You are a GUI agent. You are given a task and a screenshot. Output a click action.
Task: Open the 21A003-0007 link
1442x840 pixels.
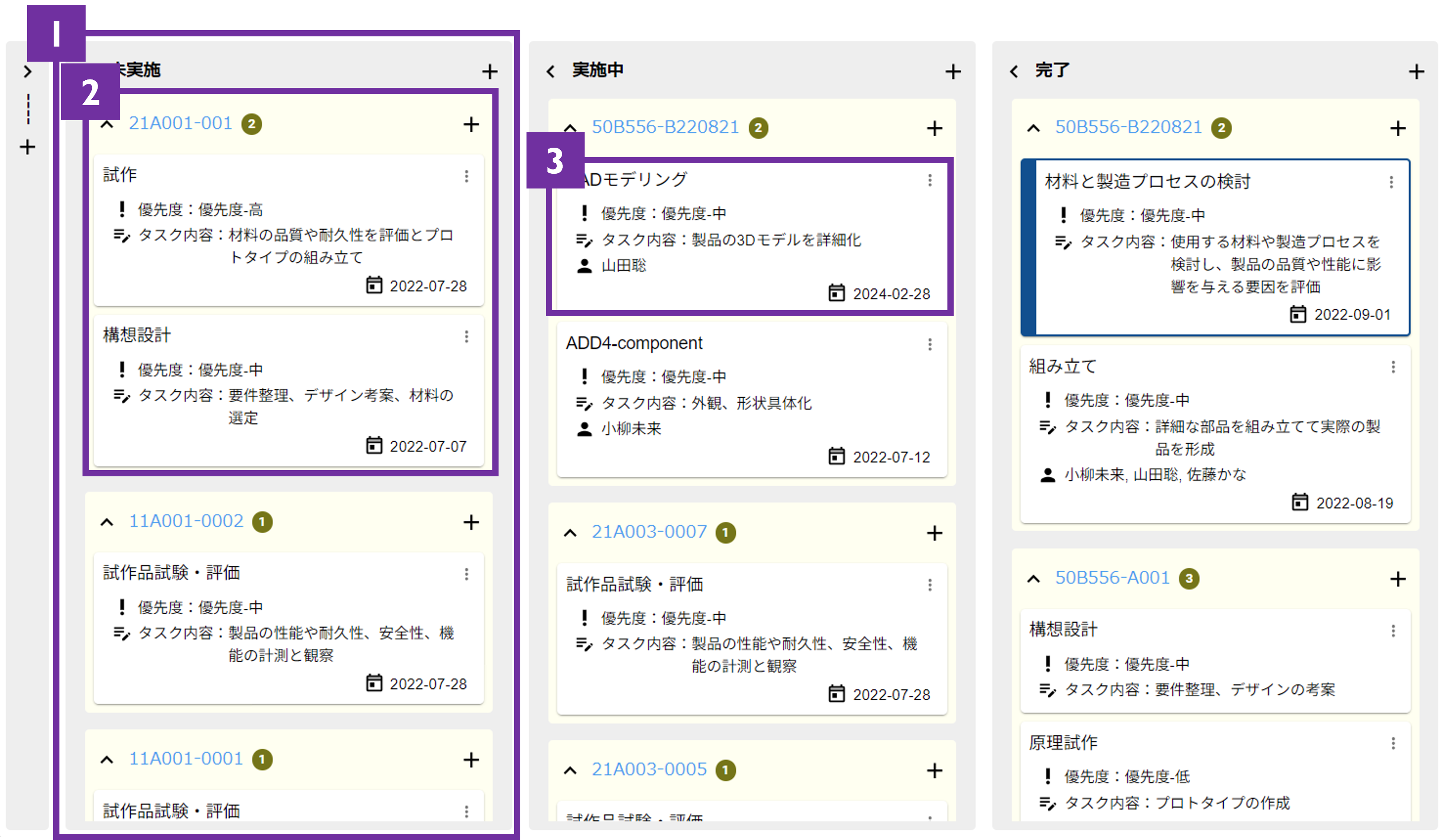[649, 532]
